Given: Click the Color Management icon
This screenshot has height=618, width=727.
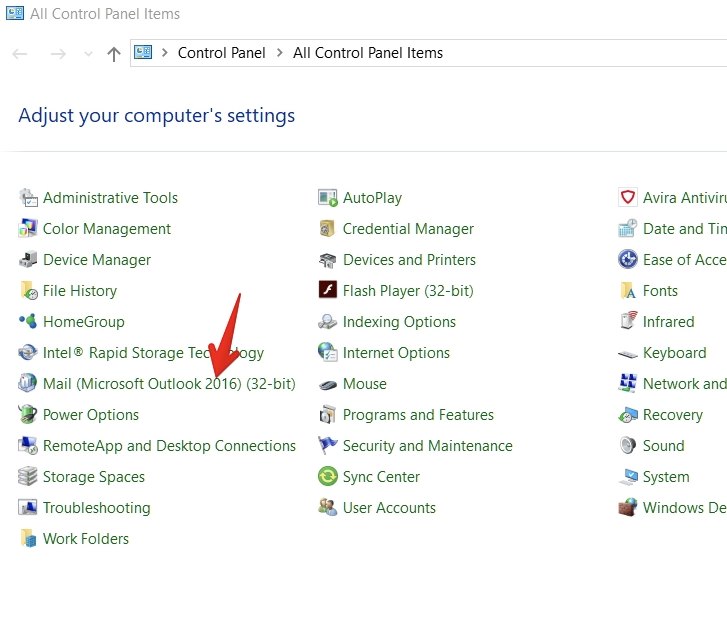Looking at the screenshot, I should [x=28, y=229].
